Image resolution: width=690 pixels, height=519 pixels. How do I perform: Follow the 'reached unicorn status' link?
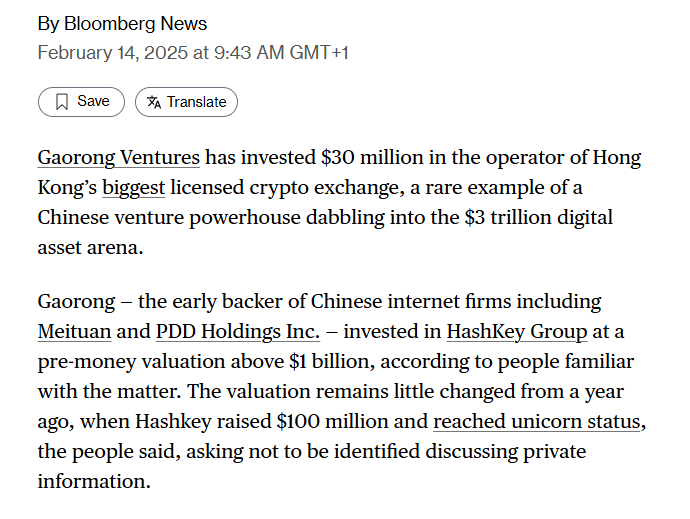[x=536, y=422]
